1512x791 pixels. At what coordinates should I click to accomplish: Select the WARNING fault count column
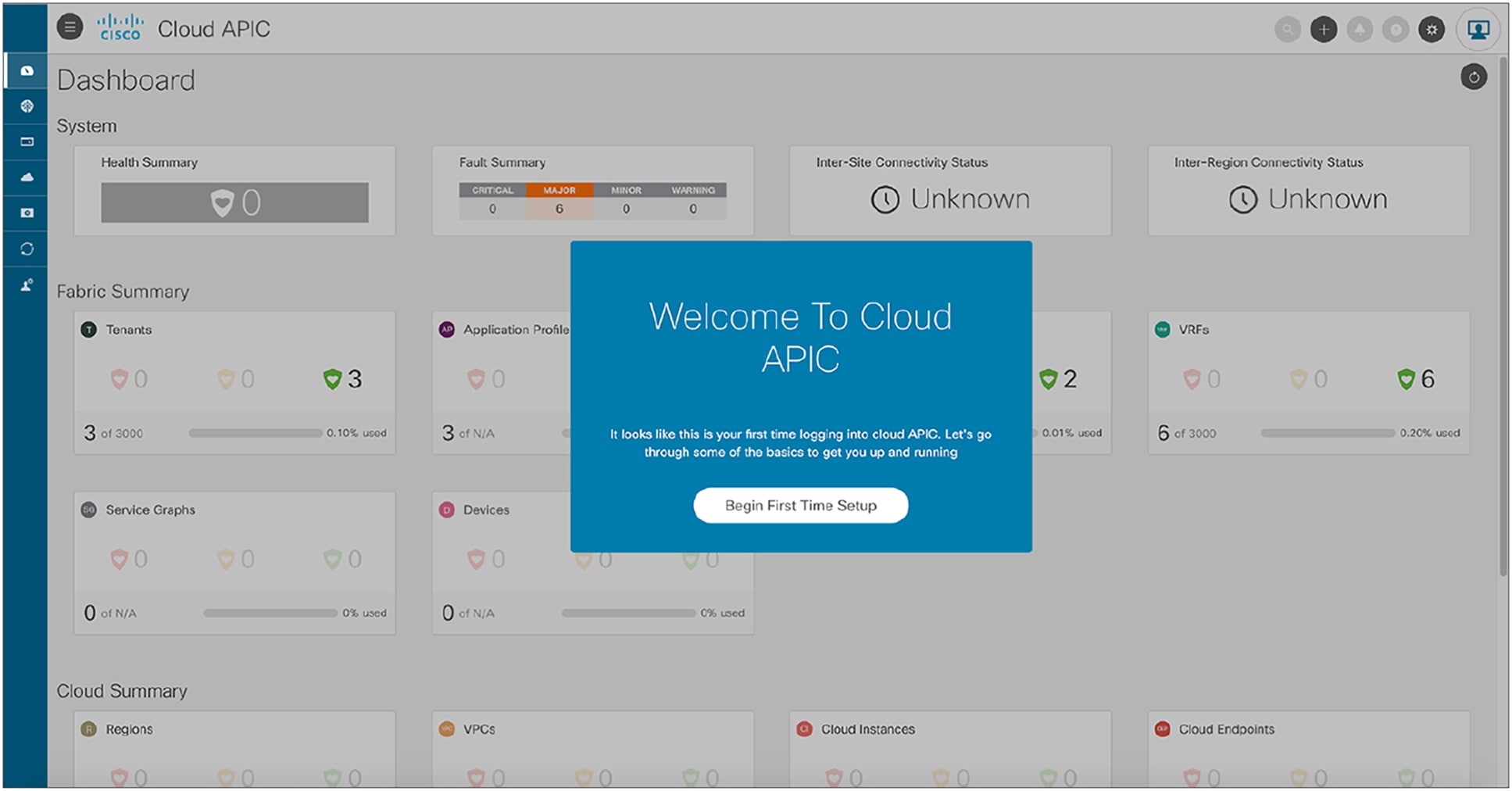tap(693, 201)
